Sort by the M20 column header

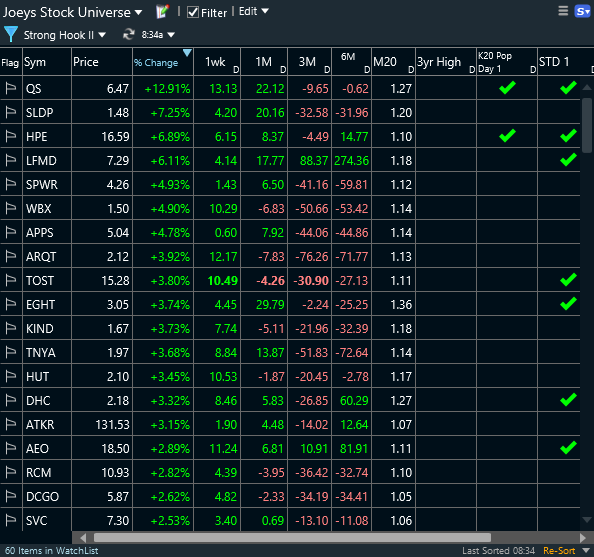(393, 62)
